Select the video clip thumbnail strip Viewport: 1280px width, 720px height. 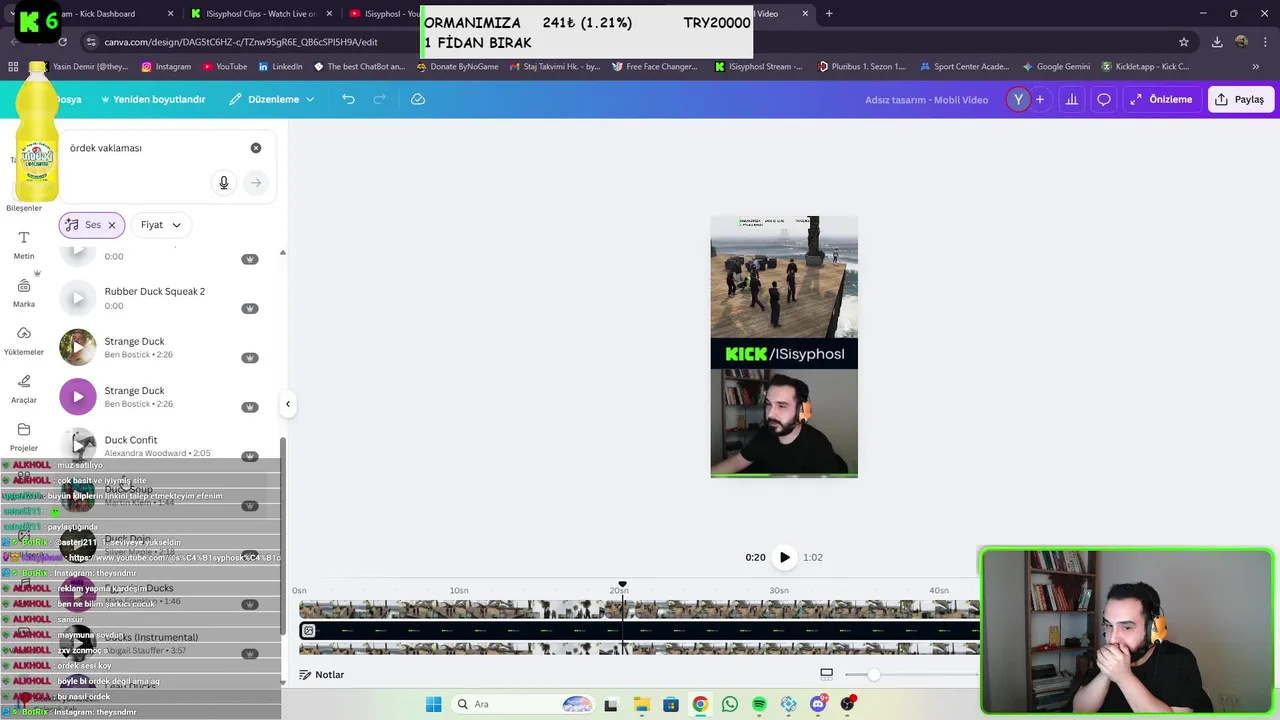pos(640,610)
